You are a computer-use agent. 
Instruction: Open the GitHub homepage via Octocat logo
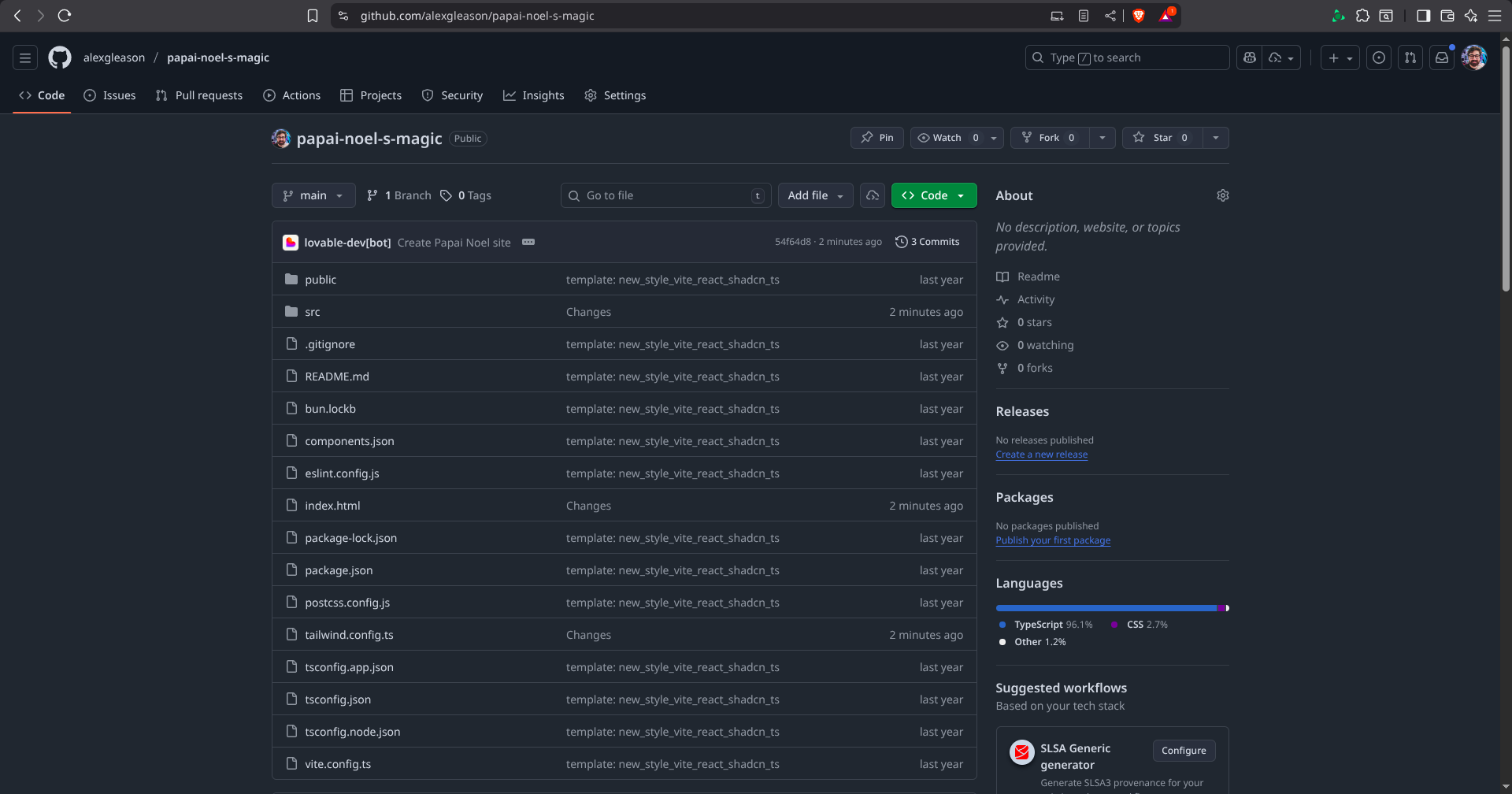60,58
